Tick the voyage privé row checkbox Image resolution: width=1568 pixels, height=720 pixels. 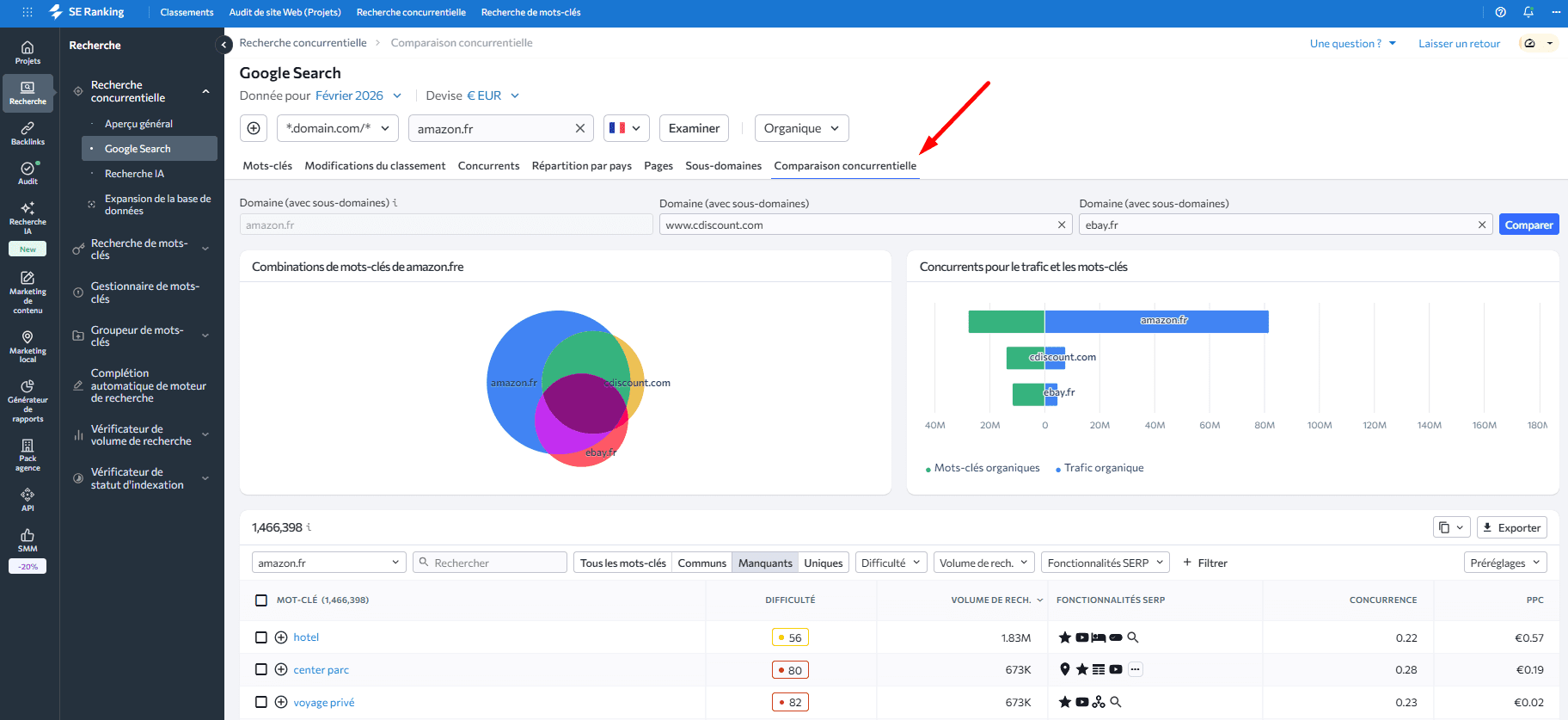[261, 702]
